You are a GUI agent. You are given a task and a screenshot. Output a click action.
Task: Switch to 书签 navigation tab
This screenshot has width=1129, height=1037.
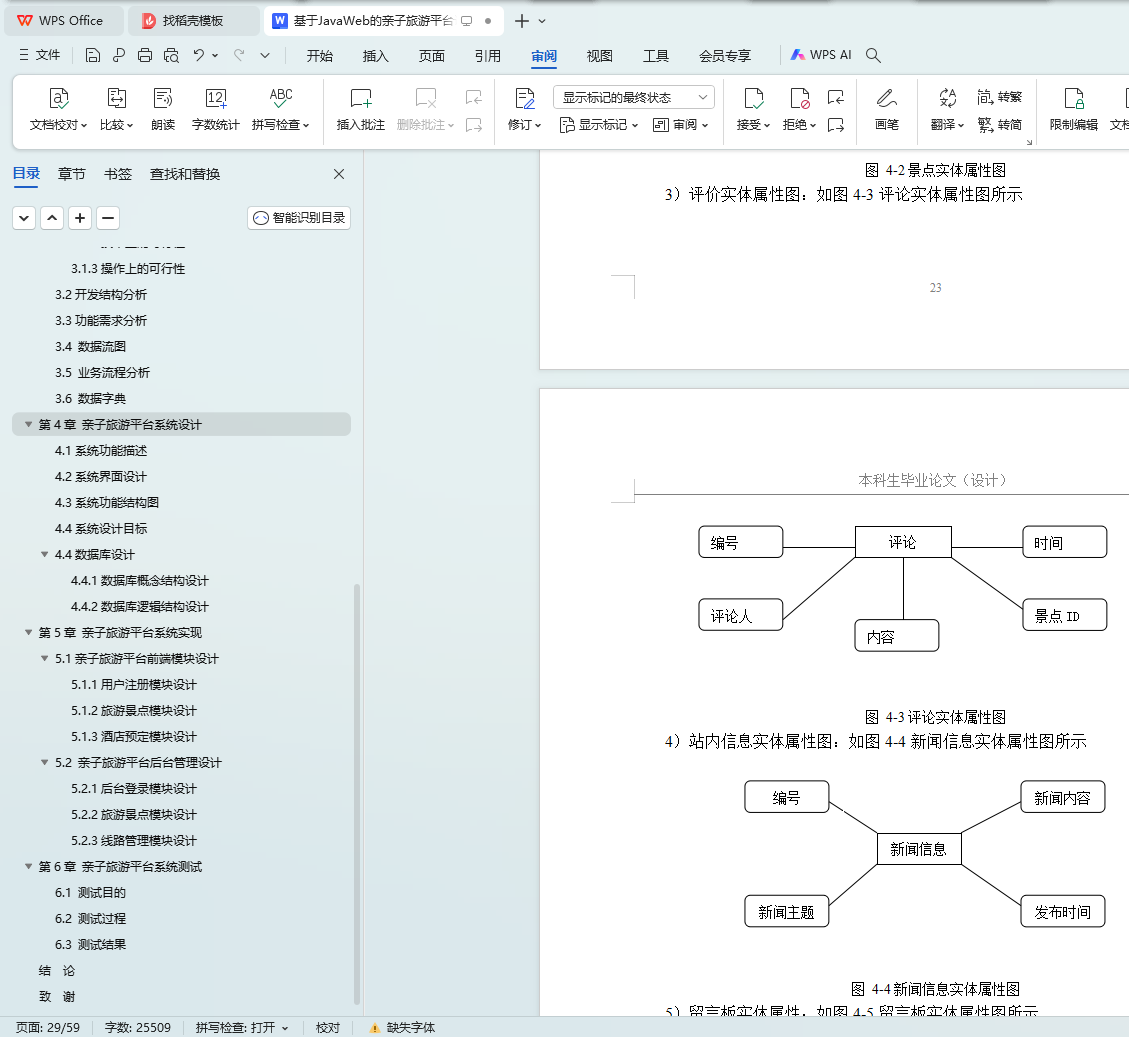[x=117, y=174]
